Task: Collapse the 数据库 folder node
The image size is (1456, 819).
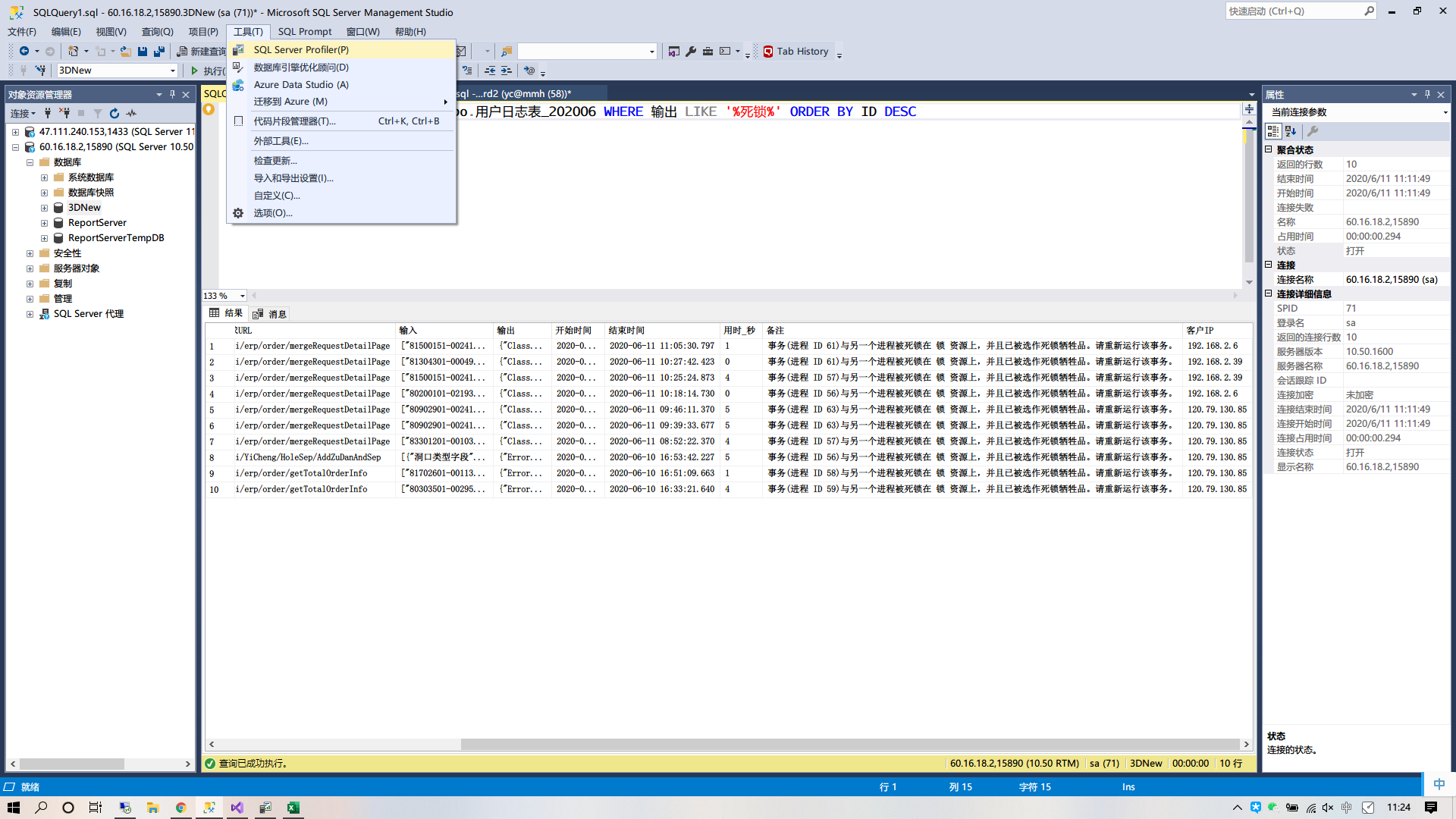Action: [30, 162]
